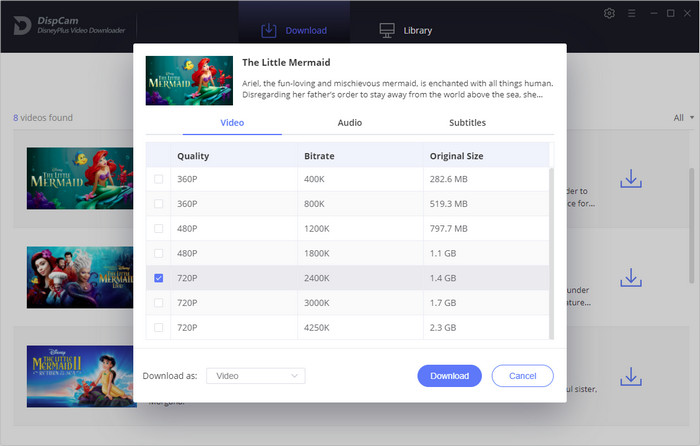Check the 360P 800K checkbox
Image resolution: width=700 pixels, height=446 pixels.
(x=158, y=204)
